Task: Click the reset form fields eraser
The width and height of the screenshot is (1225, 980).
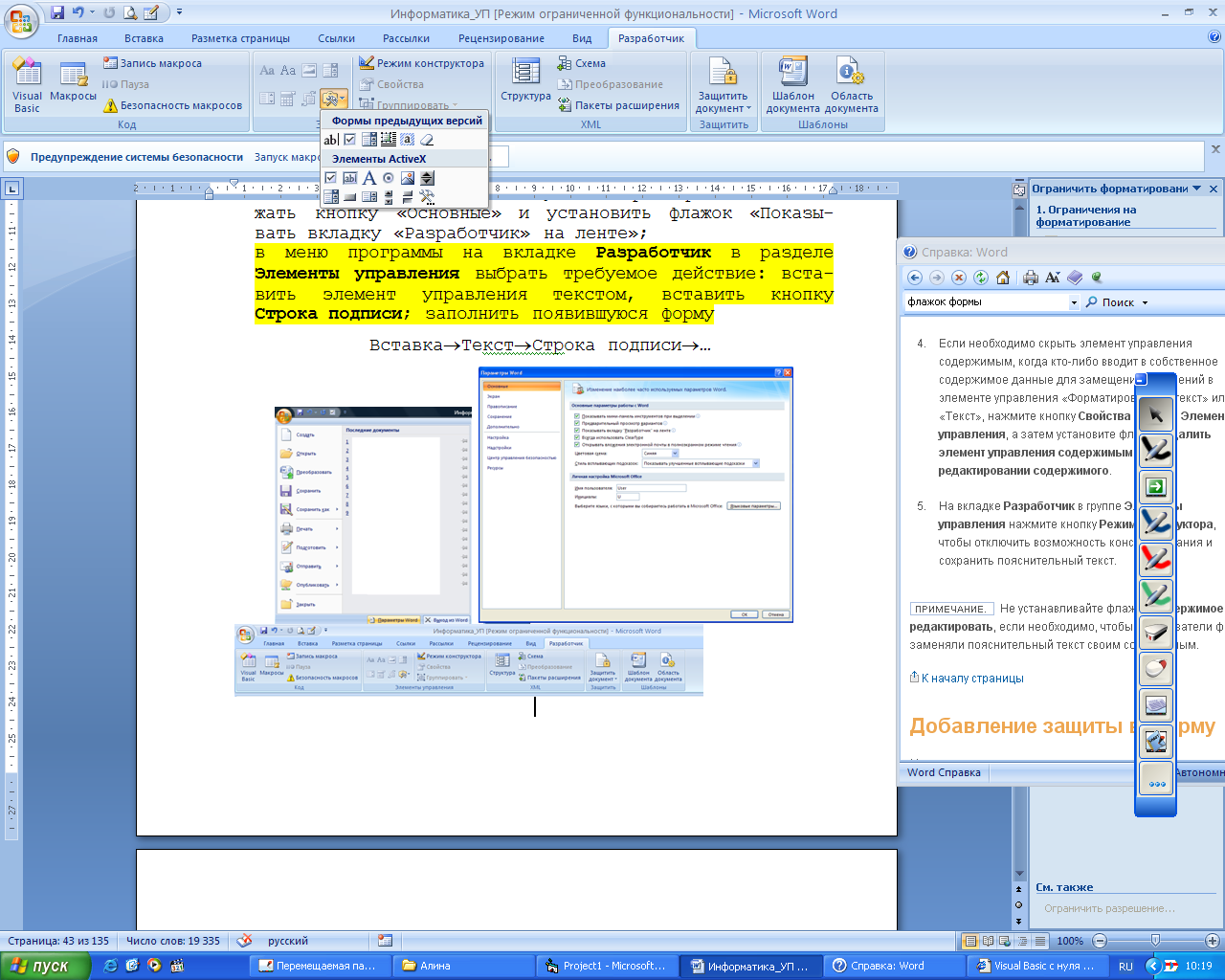Action: pyautogui.click(x=427, y=140)
